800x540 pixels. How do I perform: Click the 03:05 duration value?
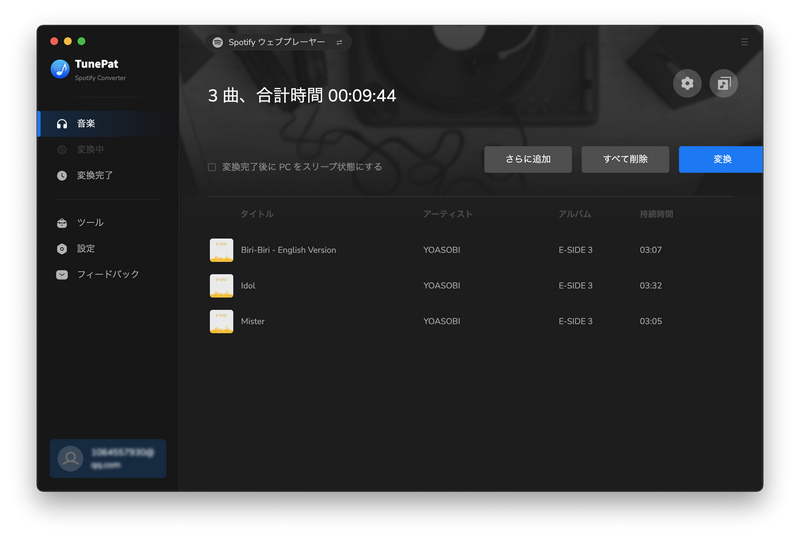(x=651, y=322)
